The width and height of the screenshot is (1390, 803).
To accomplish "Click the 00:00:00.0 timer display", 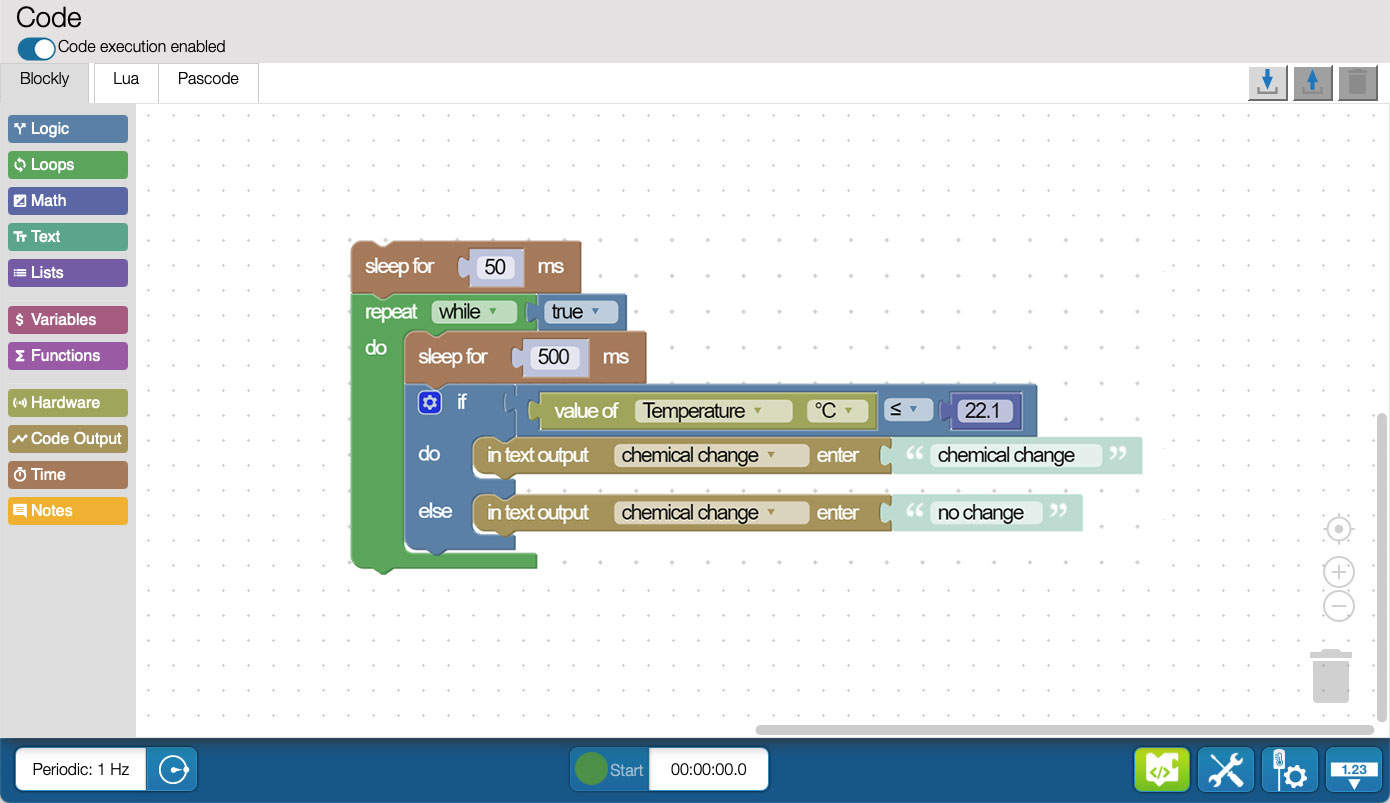I will pos(709,770).
